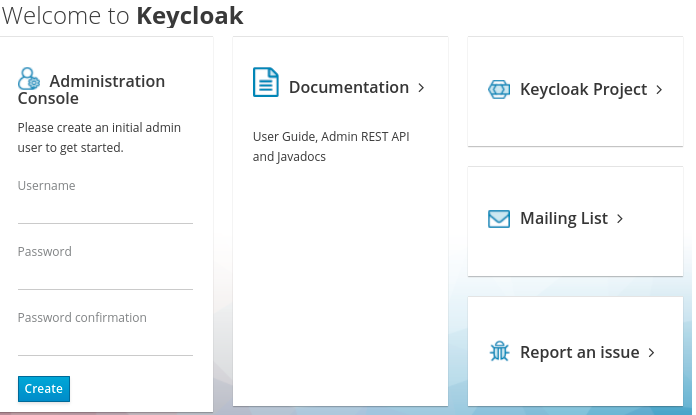Click the Keycloak Project hexagon icon
This screenshot has height=415, width=696.
(499, 89)
